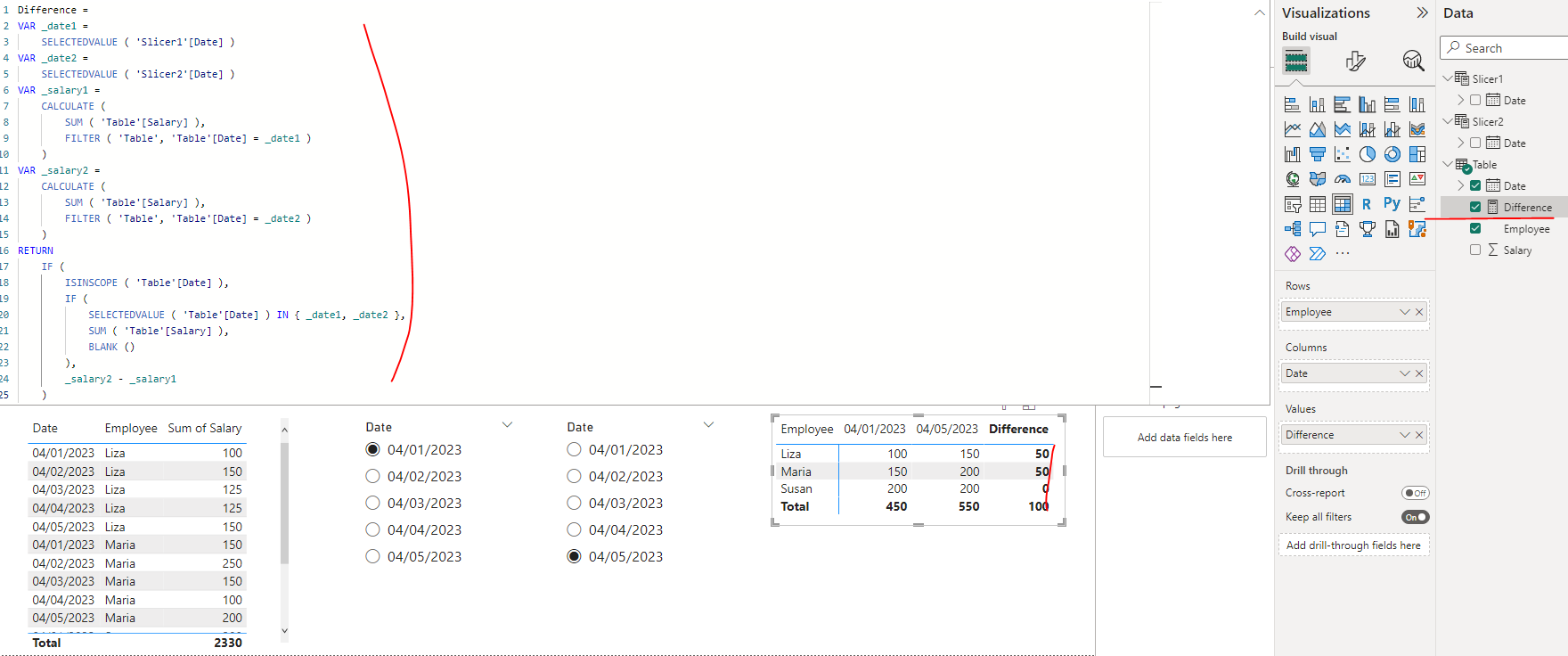
Task: Open dropdown of Difference value field
Action: 1405,435
